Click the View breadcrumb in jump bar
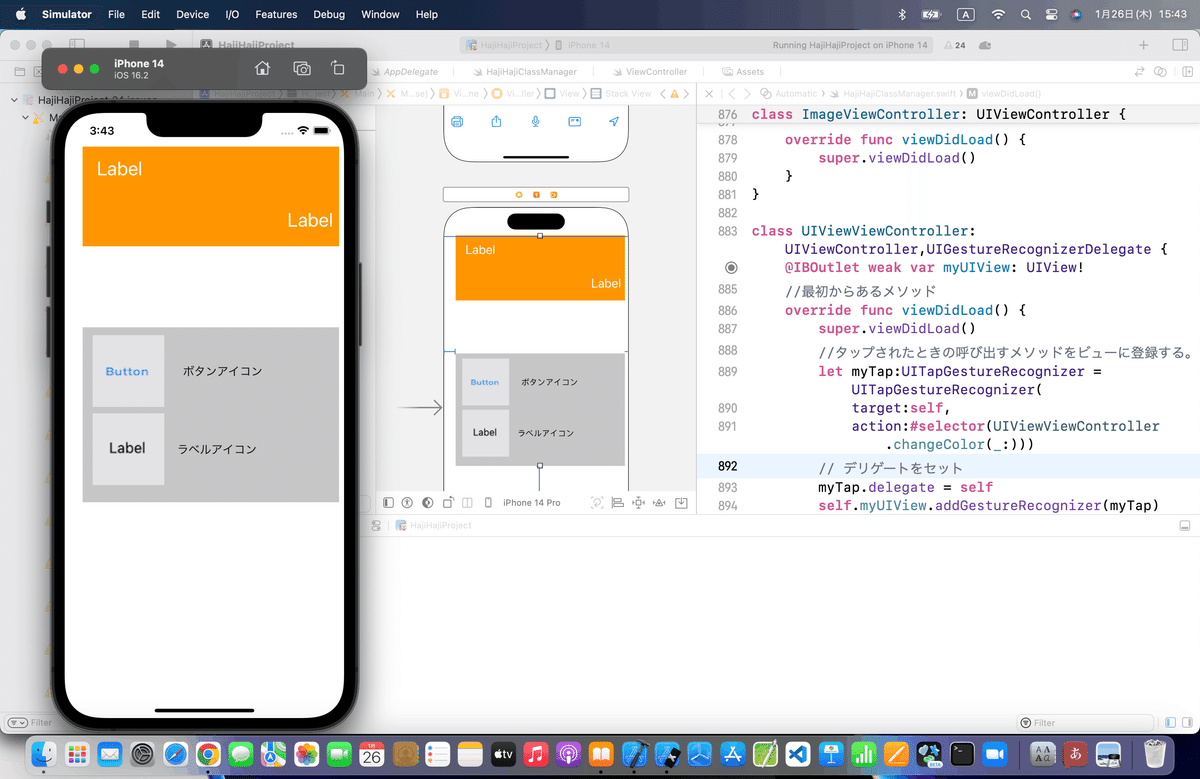This screenshot has height=779, width=1200. click(562, 93)
